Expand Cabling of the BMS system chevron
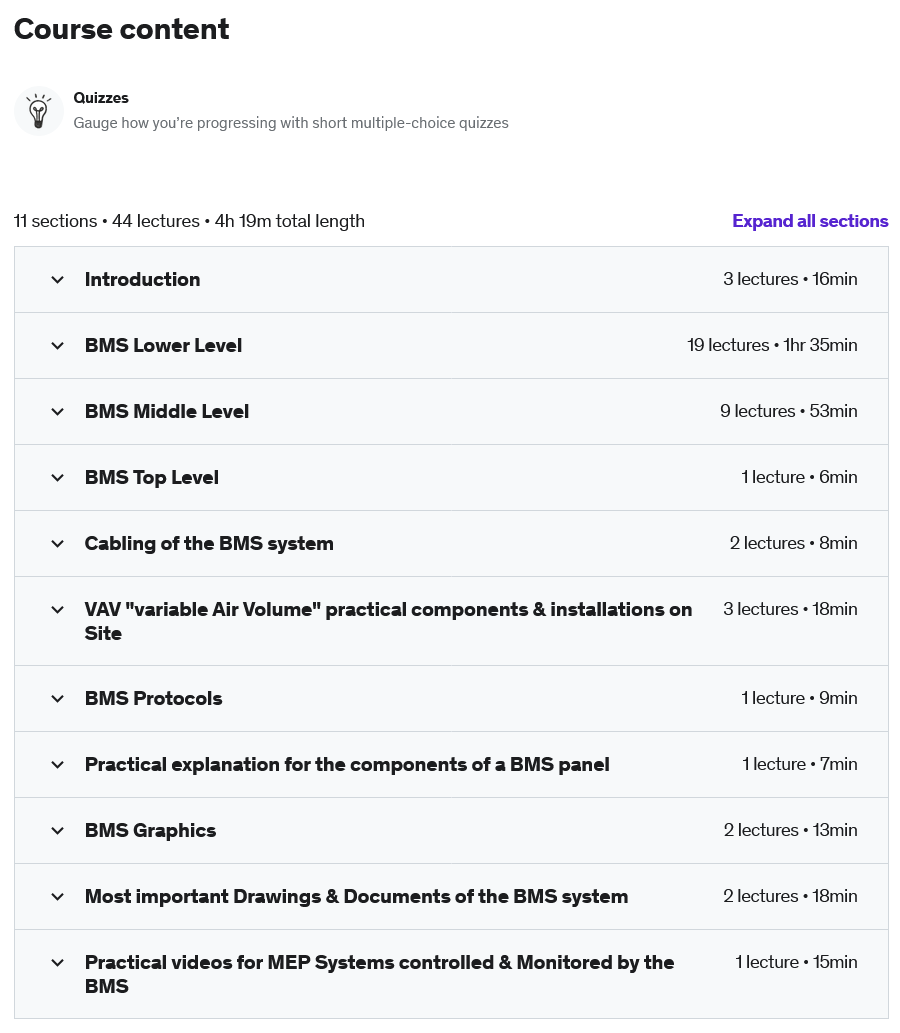Image resolution: width=900 pixels, height=1033 pixels. point(58,544)
